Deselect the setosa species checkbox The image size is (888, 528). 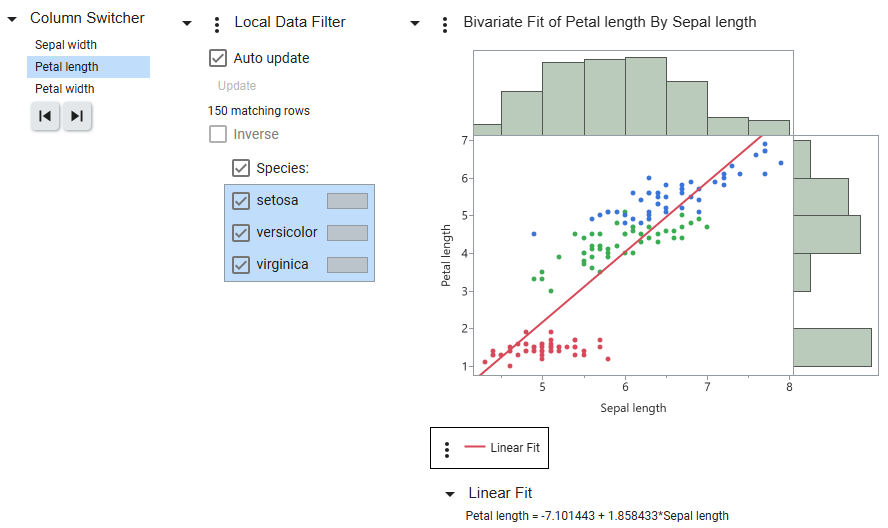241,201
